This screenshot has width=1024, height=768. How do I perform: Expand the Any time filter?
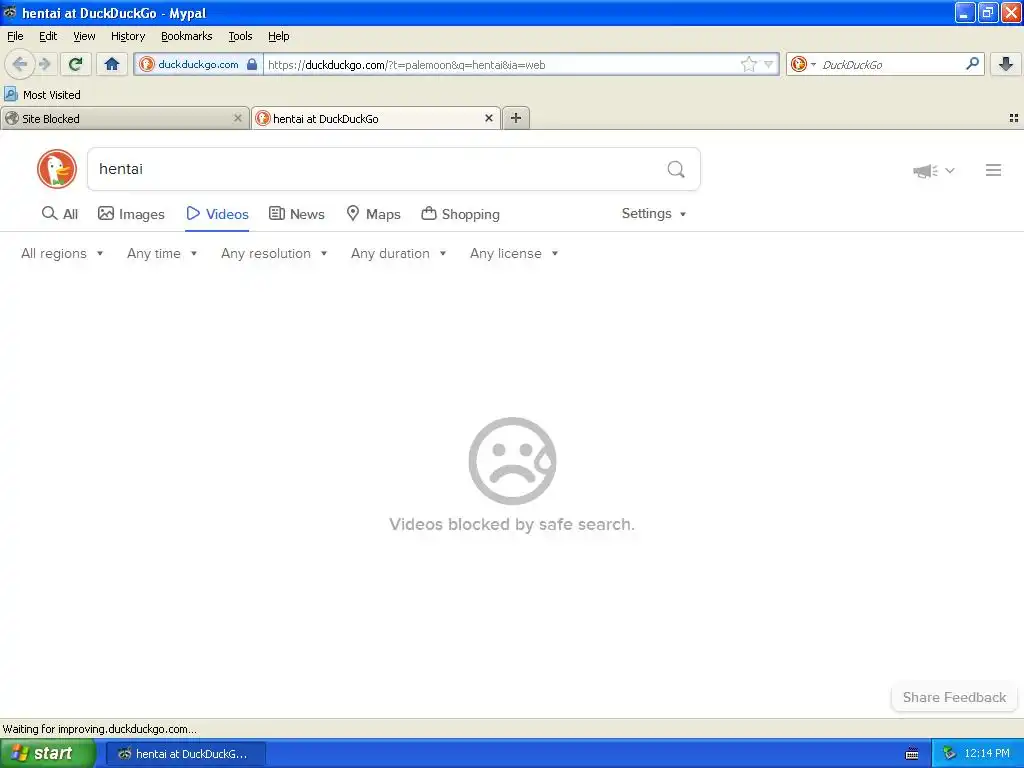click(162, 253)
